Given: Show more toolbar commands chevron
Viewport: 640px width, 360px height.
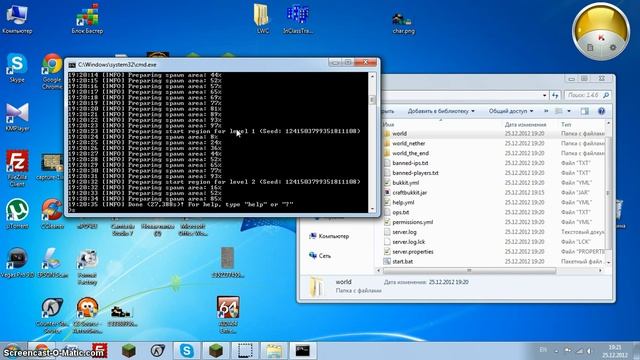Looking at the screenshot, I should [x=546, y=111].
